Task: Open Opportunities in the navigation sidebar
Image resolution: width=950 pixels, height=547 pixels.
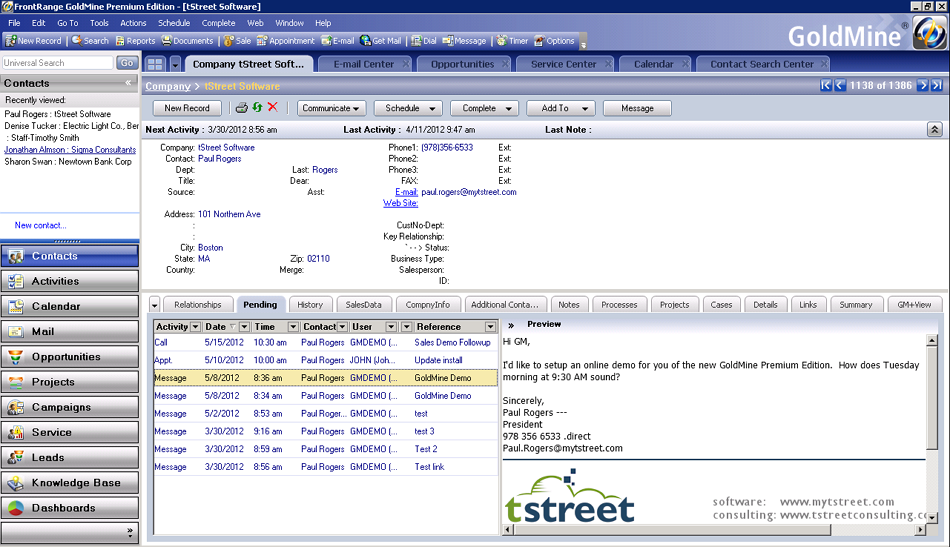Action: click(x=70, y=357)
